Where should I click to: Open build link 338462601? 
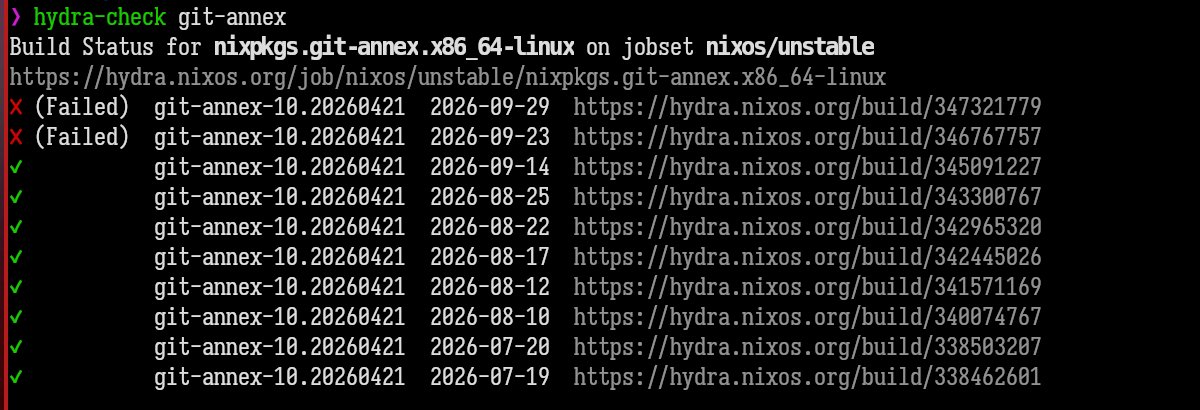click(x=808, y=377)
